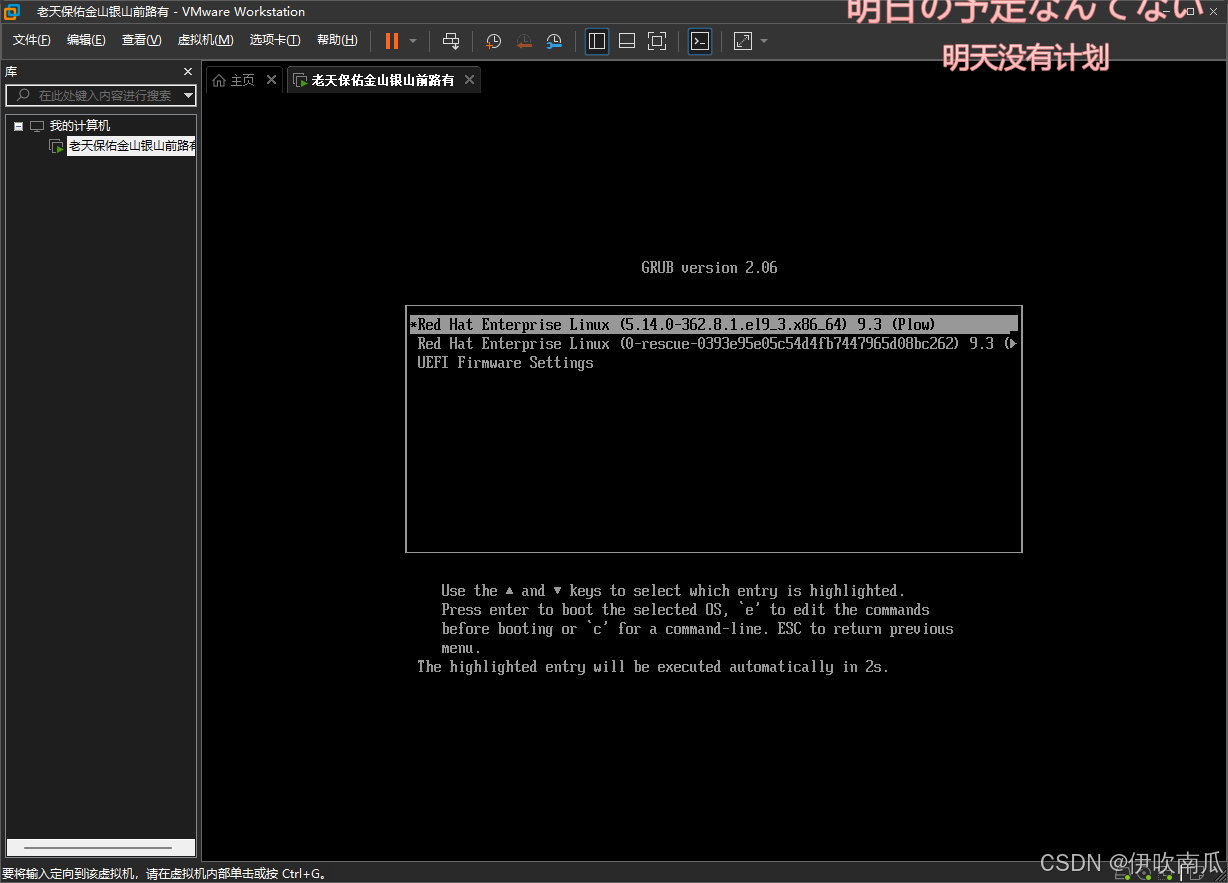
Task: Open the snapshot manager
Action: (554, 41)
